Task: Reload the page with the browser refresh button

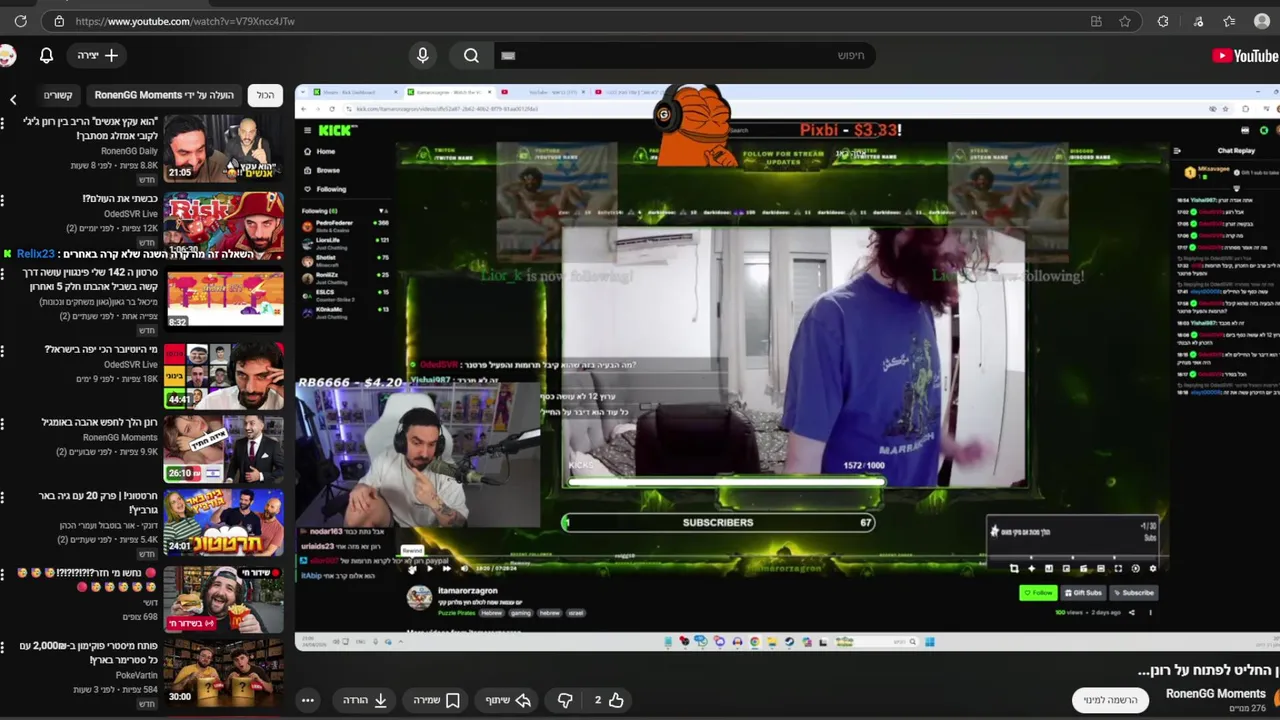Action: pyautogui.click(x=20, y=21)
